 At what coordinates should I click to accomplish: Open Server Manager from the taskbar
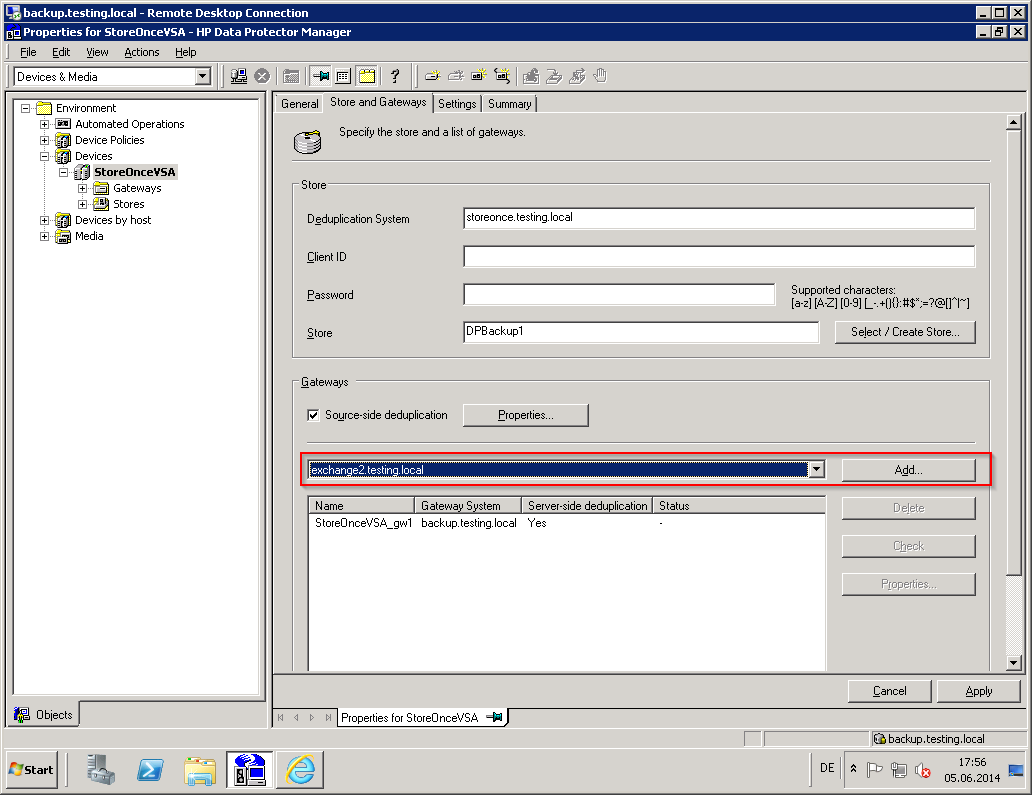pyautogui.click(x=101, y=769)
